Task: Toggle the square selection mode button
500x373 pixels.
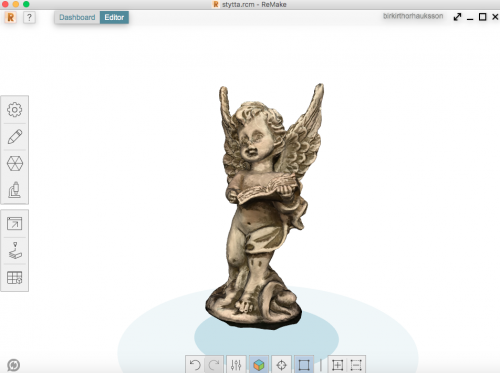Action: [304, 365]
